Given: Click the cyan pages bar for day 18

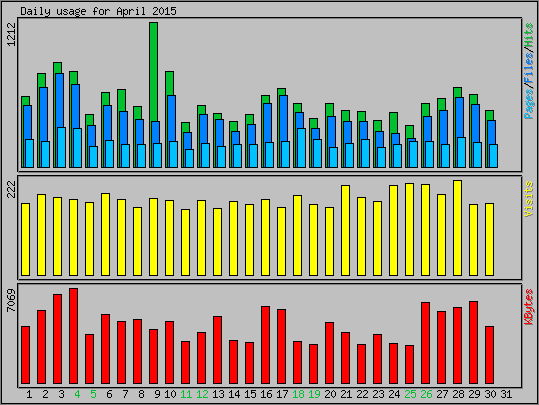Looking at the screenshot, I should (301, 148).
